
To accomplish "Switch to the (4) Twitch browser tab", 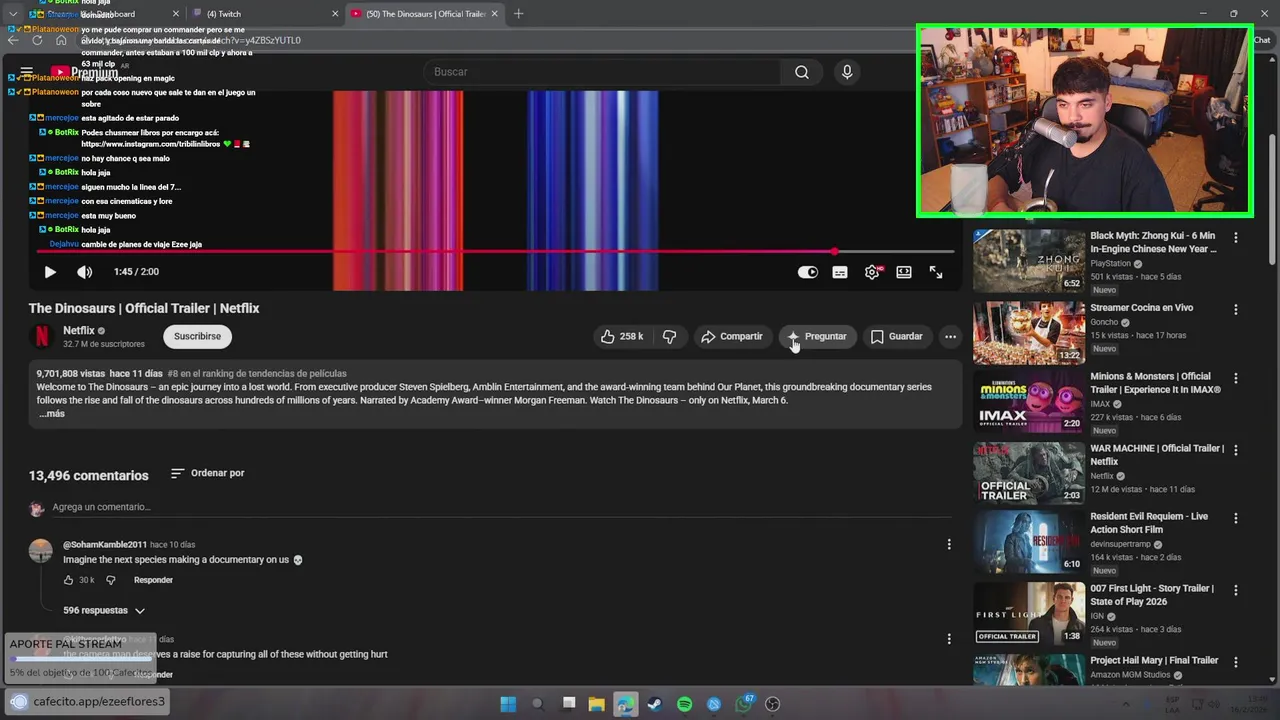I will (264, 14).
